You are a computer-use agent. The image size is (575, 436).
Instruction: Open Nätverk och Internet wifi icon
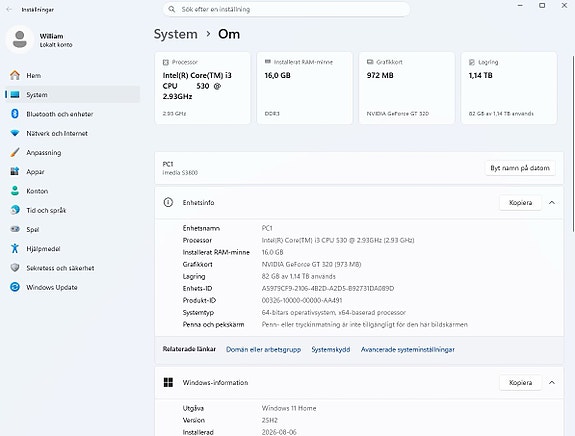click(x=15, y=133)
